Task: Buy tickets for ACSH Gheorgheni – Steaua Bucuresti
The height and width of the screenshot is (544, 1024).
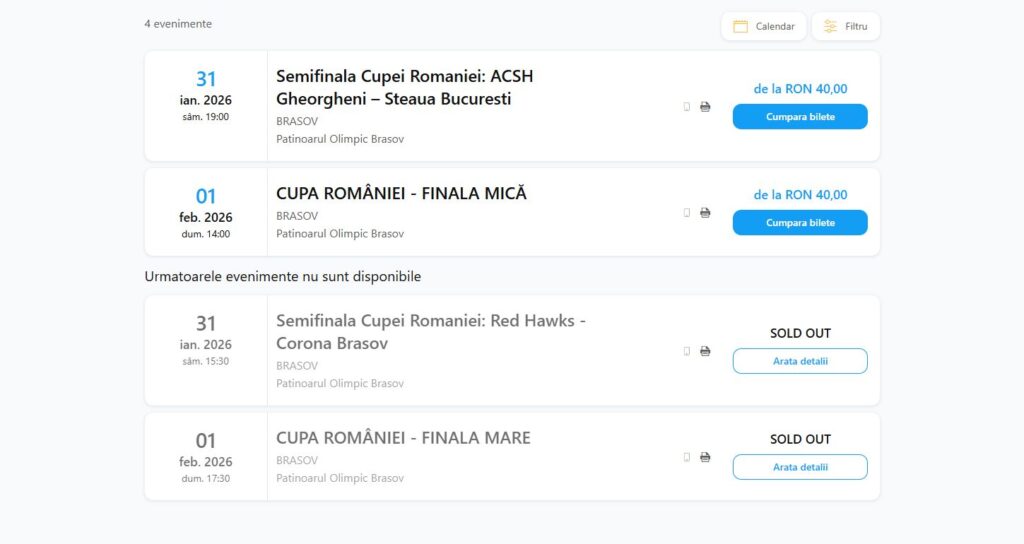Action: [800, 117]
